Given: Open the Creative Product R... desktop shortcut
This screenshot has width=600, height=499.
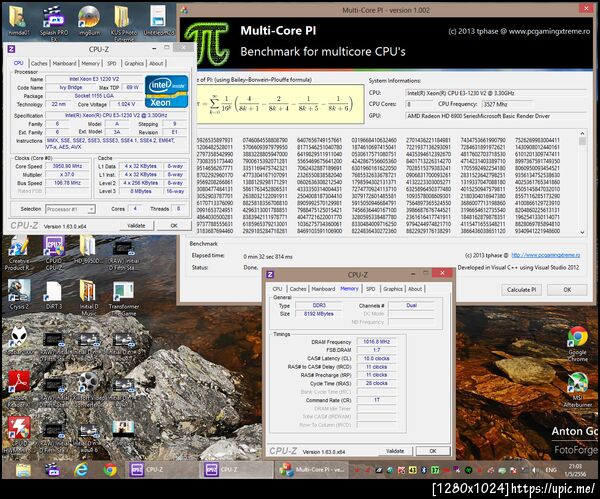Looking at the screenshot, I should pyautogui.click(x=19, y=253).
